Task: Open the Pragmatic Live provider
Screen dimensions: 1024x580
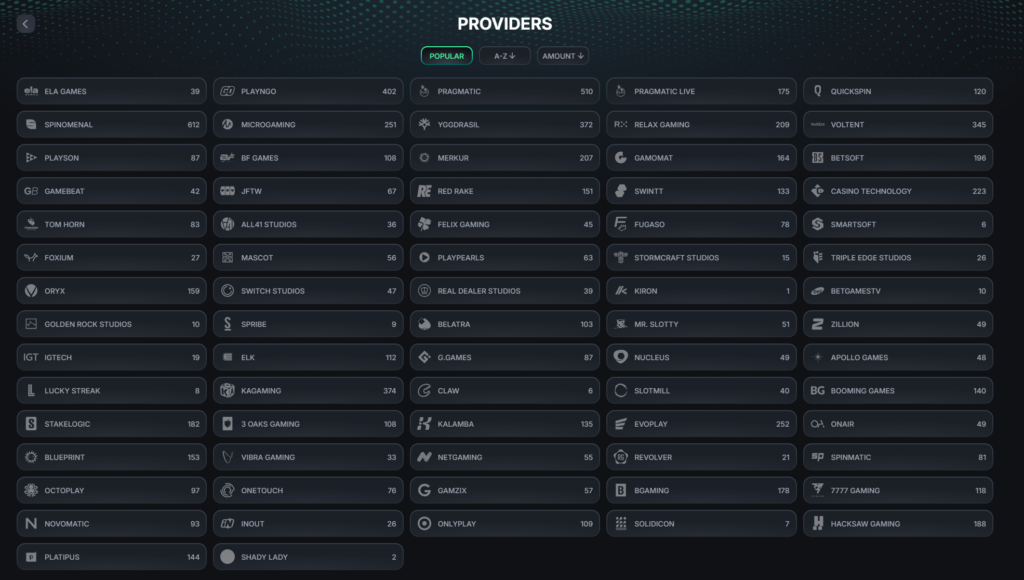Action: pos(701,91)
